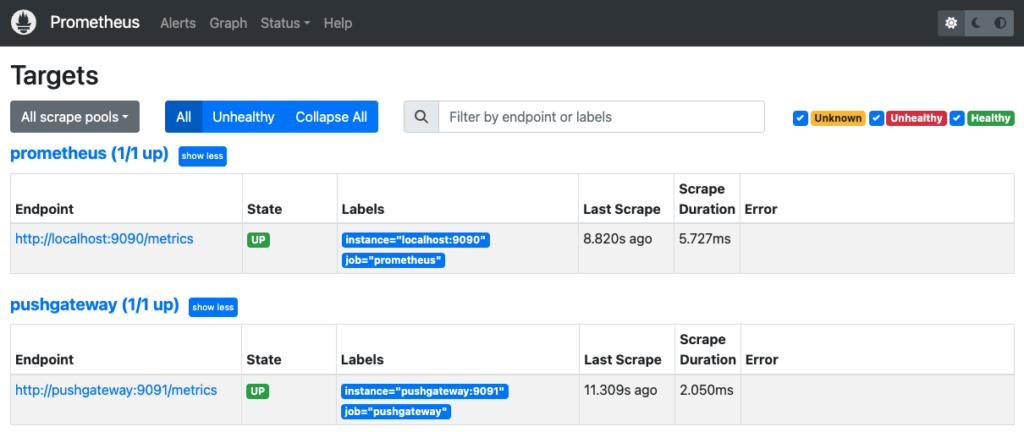Collapse prometheus pool with show less

coord(202,156)
